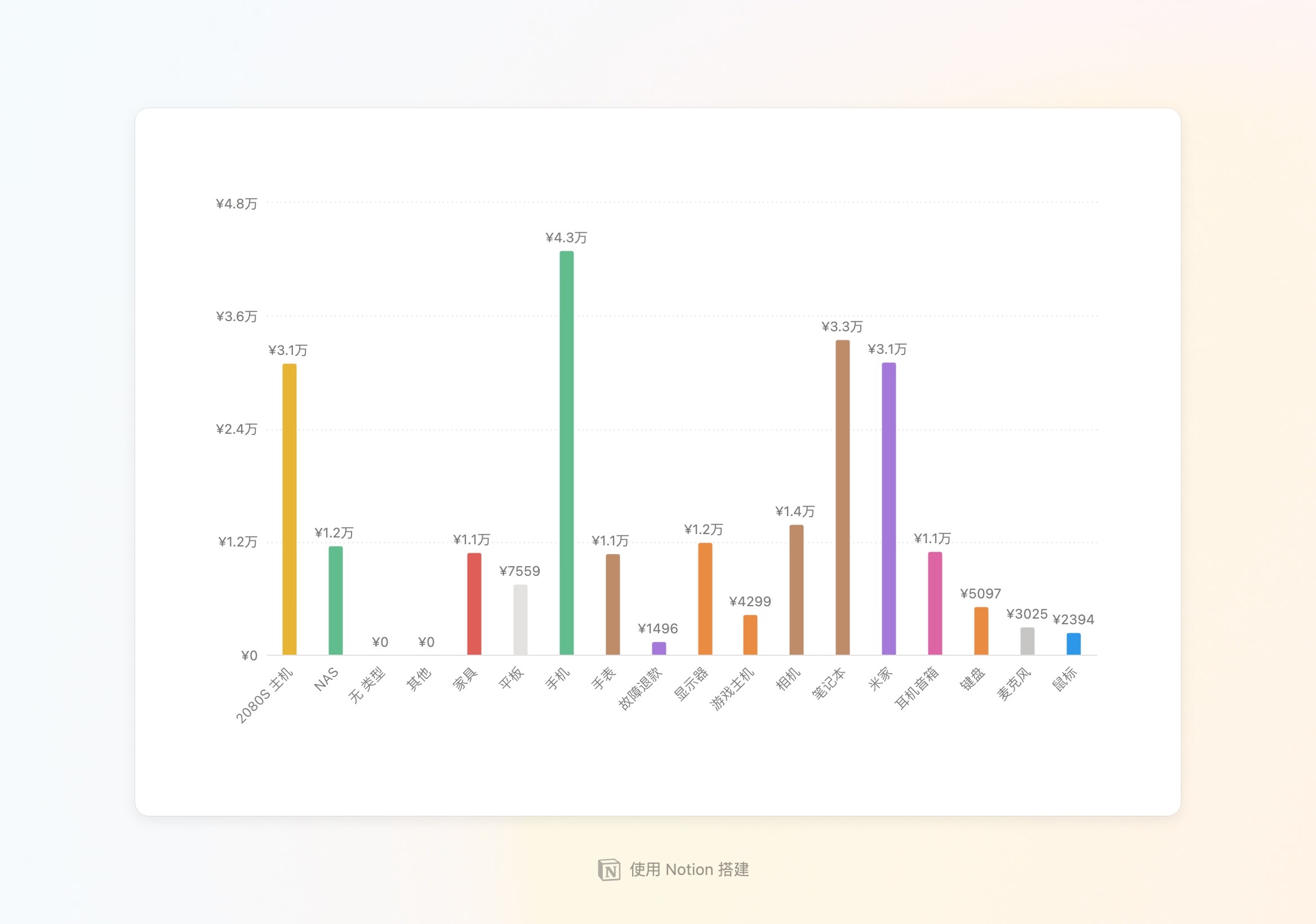
Task: Select the green 手机 bar
Action: click(566, 453)
